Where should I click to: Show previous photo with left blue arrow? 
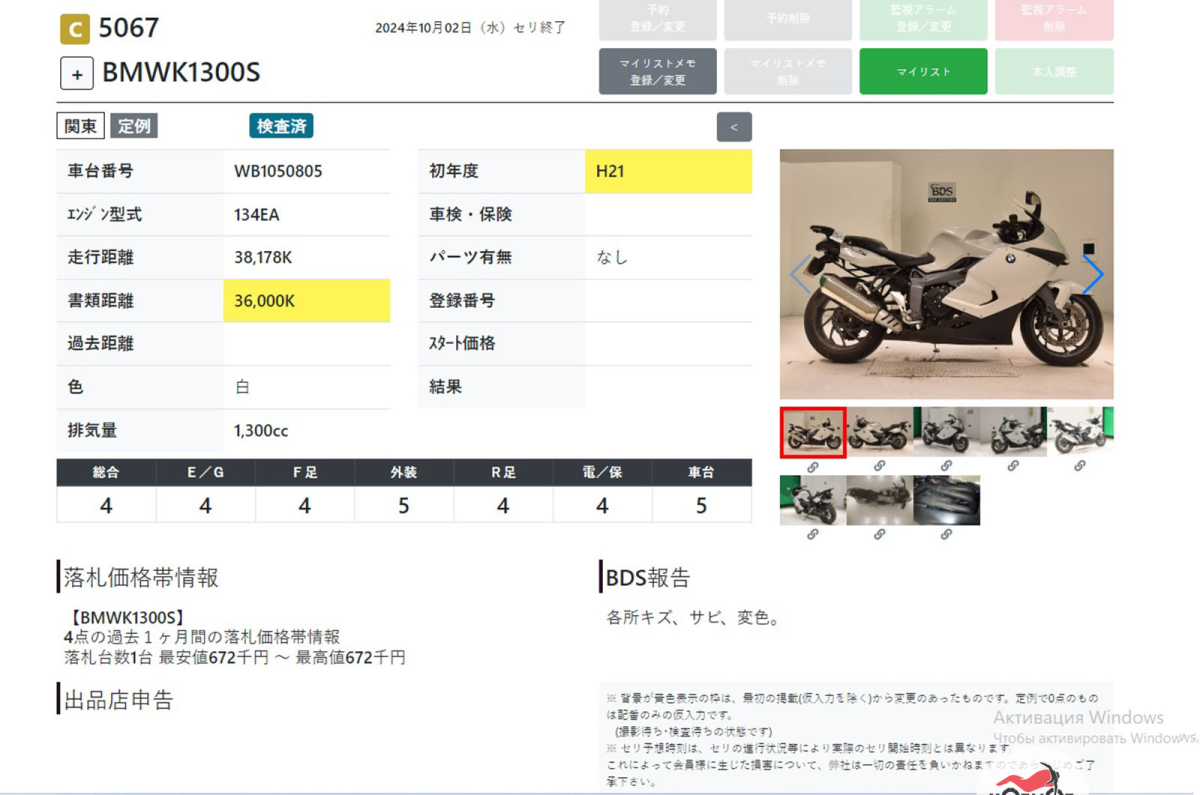pyautogui.click(x=801, y=274)
